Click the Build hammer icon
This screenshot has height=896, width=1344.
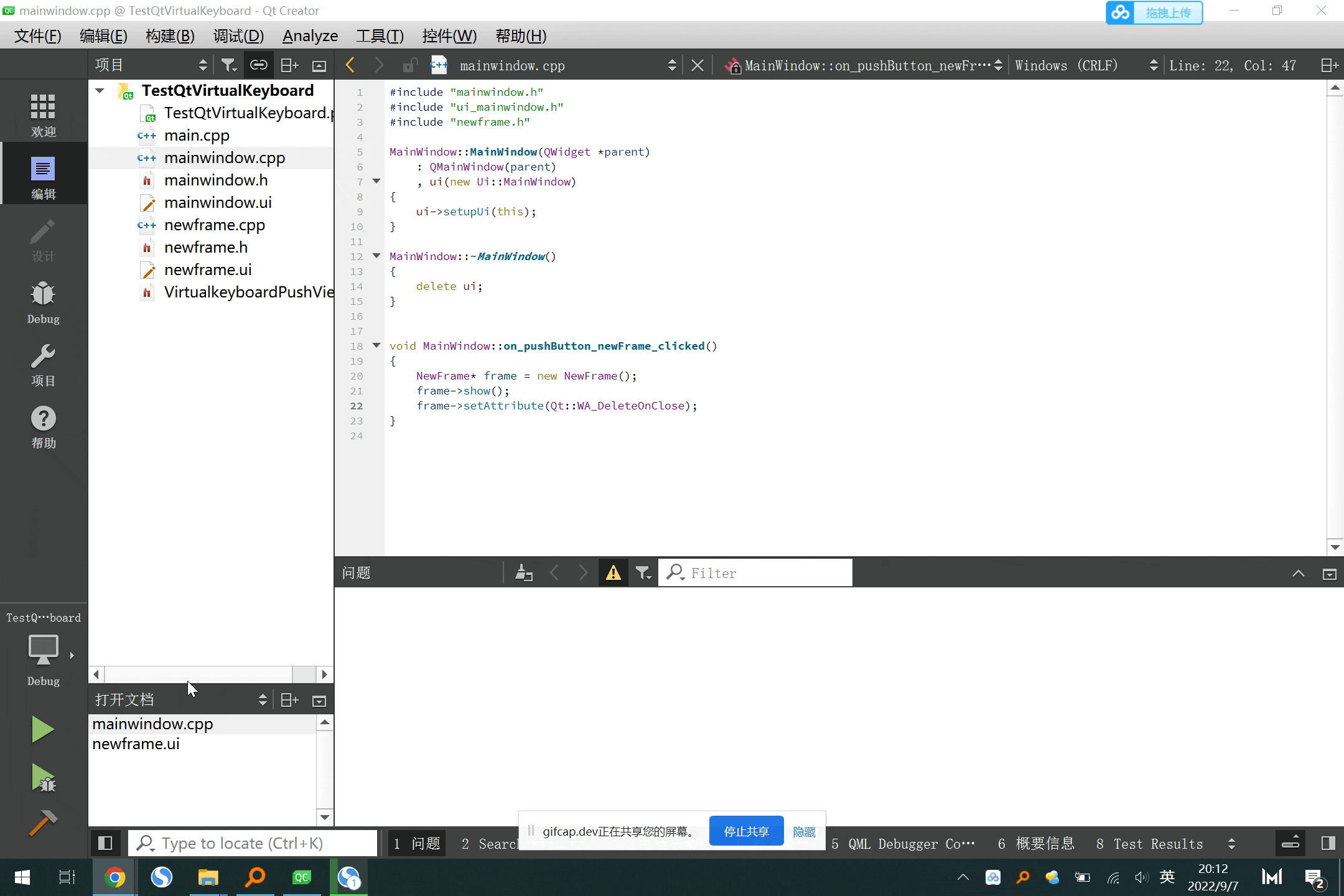point(42,823)
